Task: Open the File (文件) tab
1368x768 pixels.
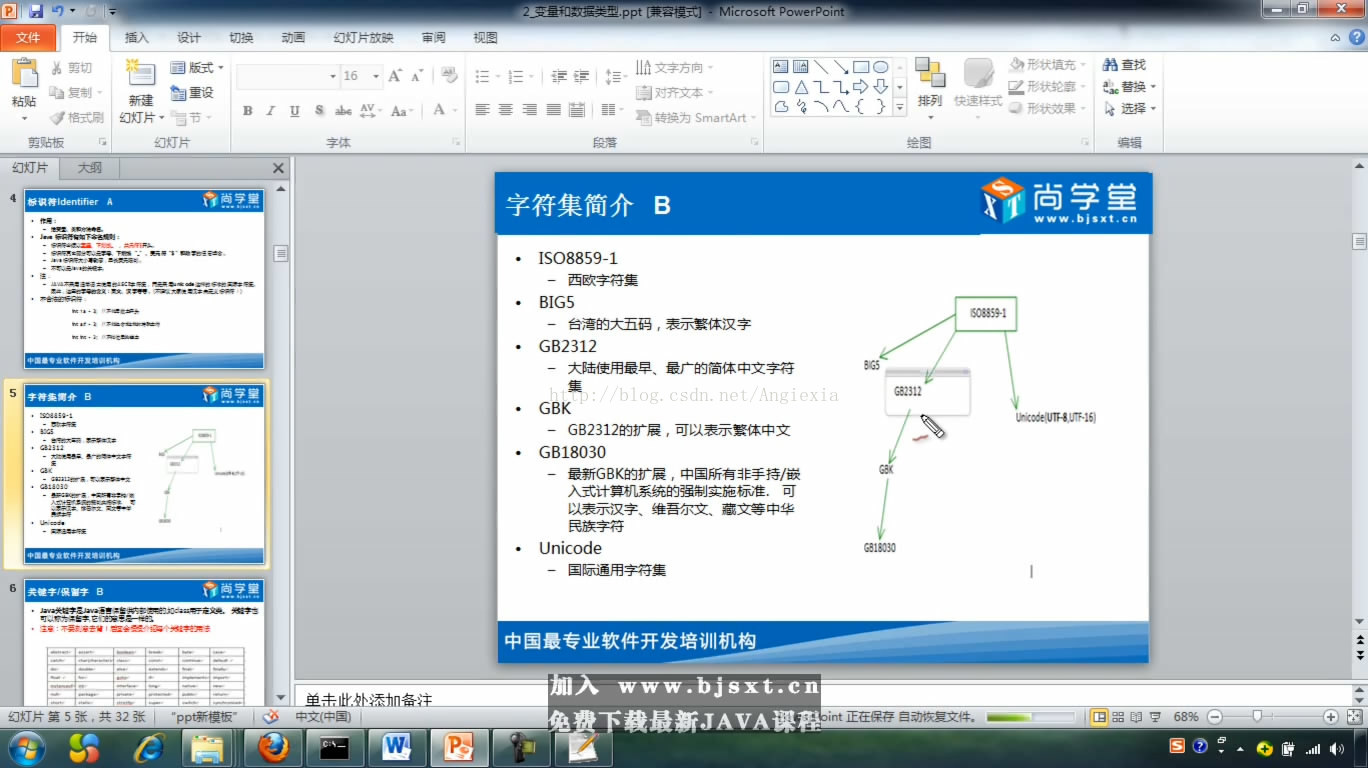Action: tap(29, 38)
